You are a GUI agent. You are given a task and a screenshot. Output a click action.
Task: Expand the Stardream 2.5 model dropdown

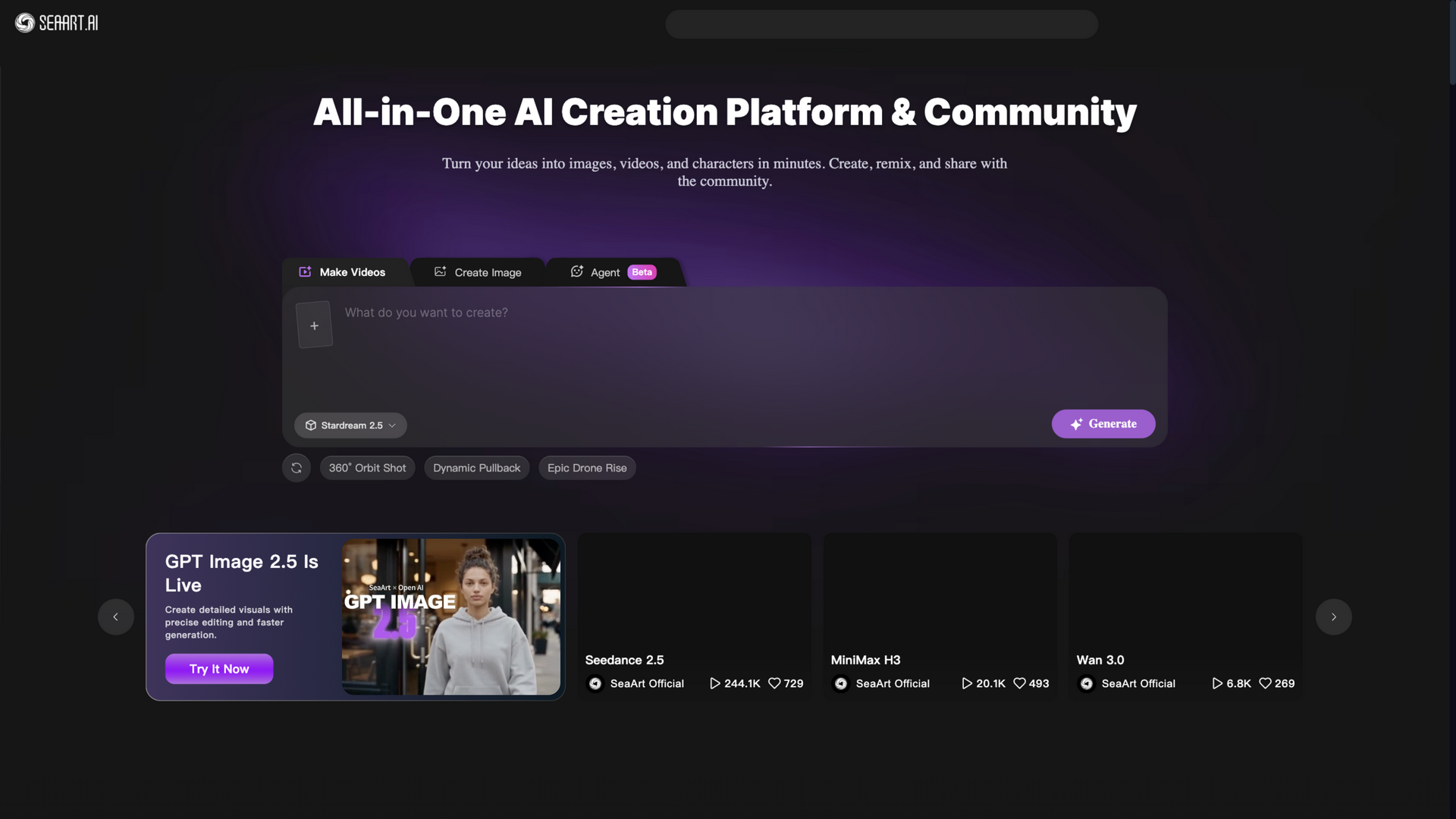coord(350,425)
